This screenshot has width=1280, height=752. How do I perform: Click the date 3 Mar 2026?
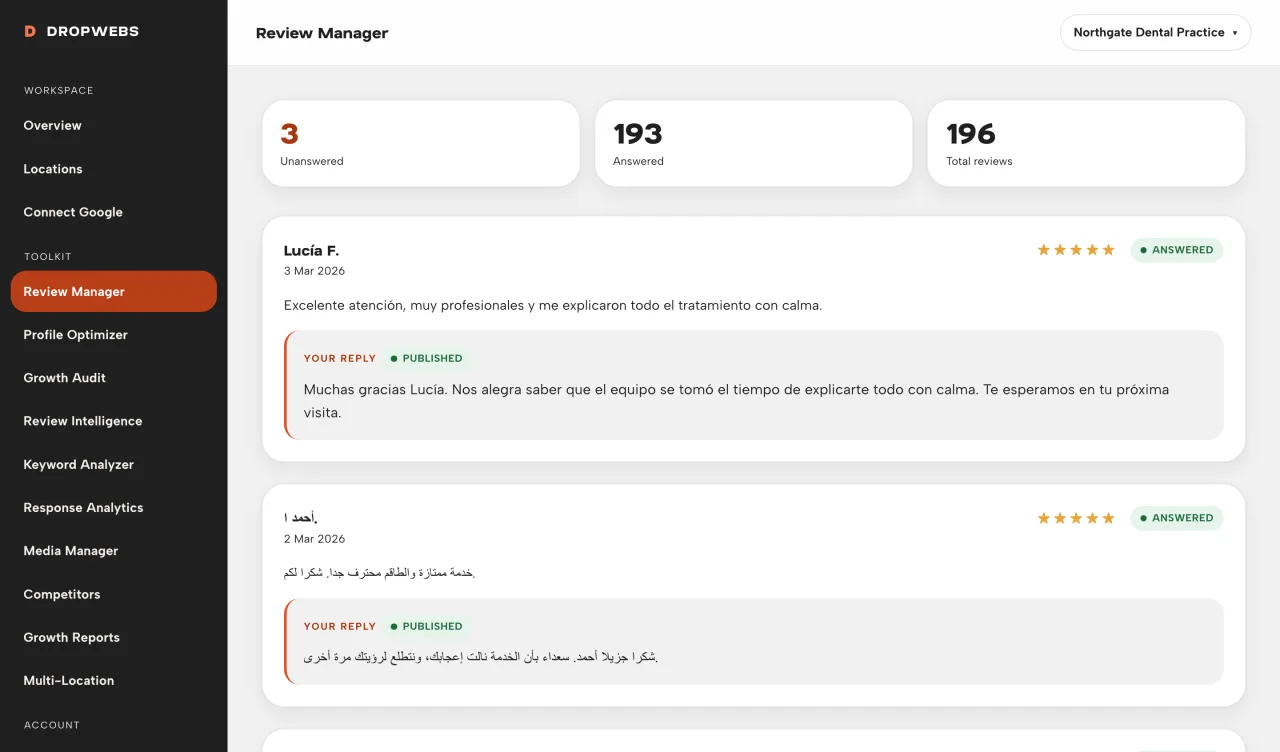click(314, 271)
